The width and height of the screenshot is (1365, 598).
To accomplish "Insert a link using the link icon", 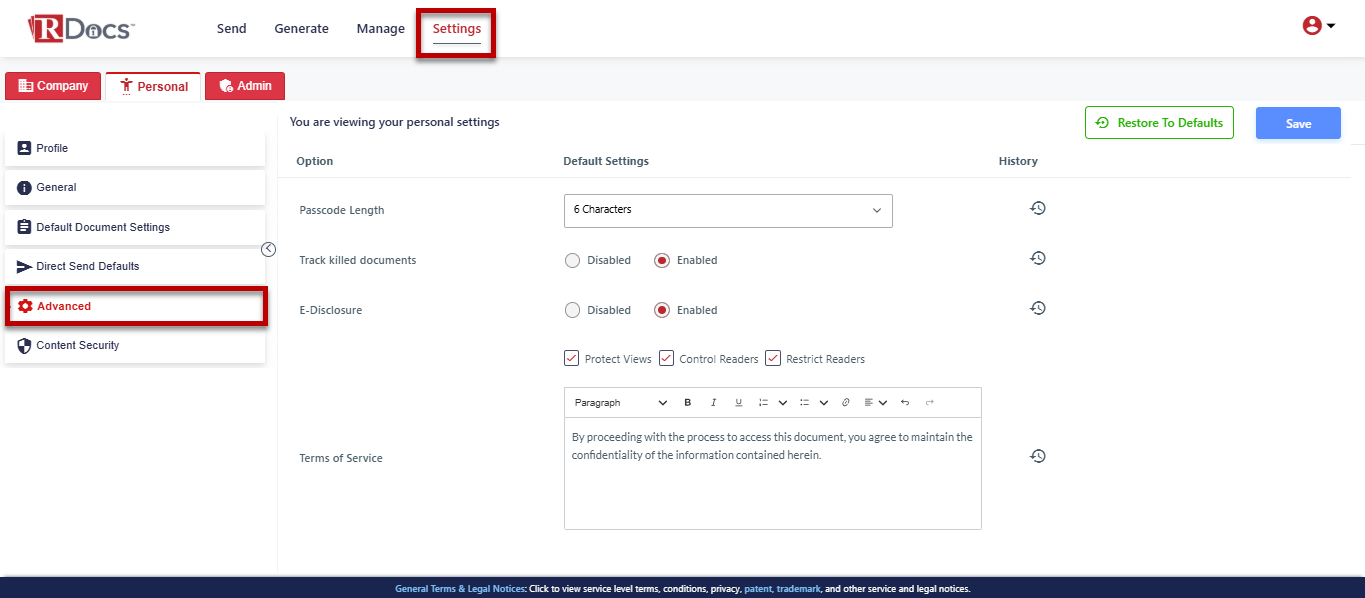I will click(845, 403).
